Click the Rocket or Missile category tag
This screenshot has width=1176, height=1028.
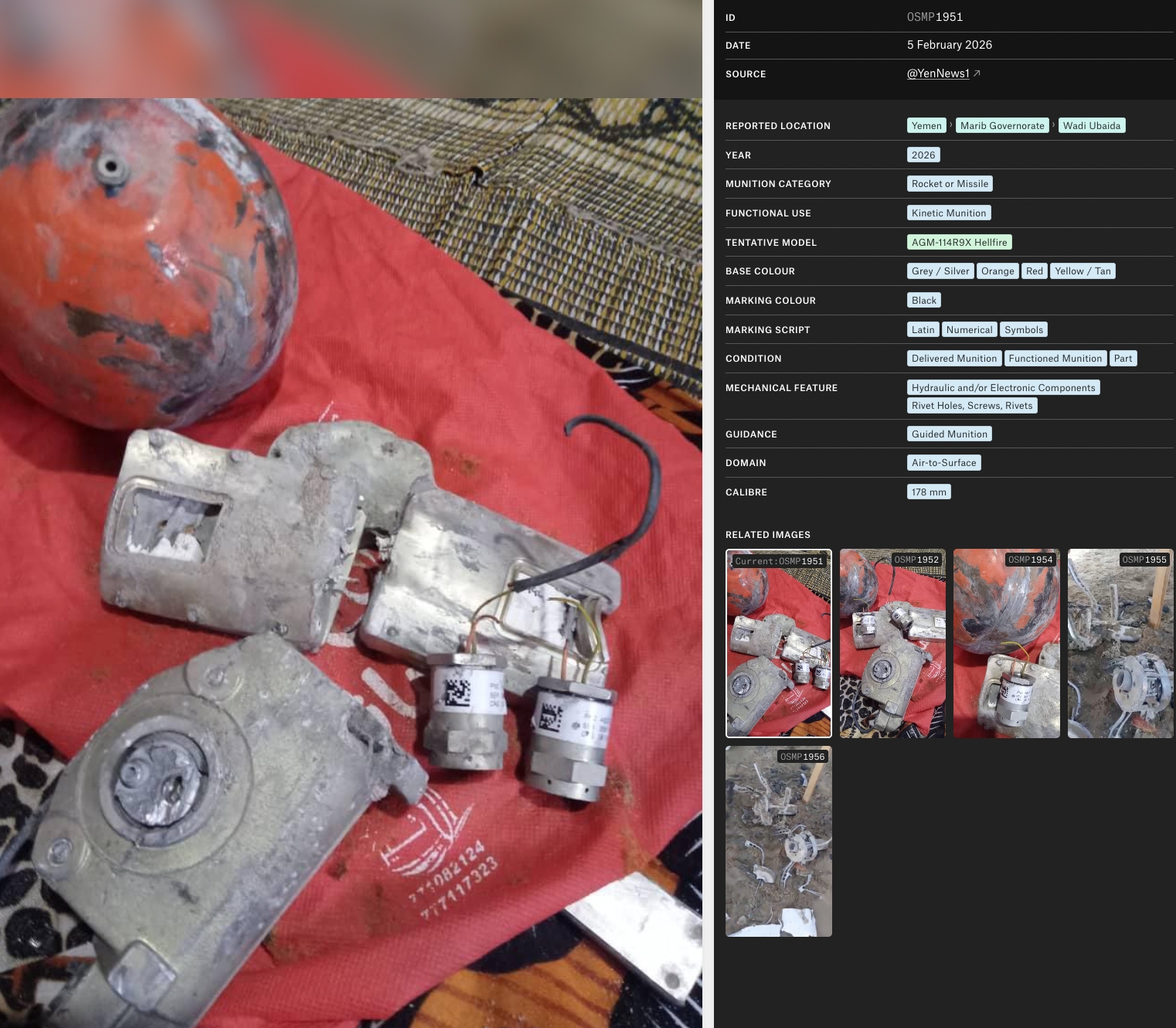point(950,184)
